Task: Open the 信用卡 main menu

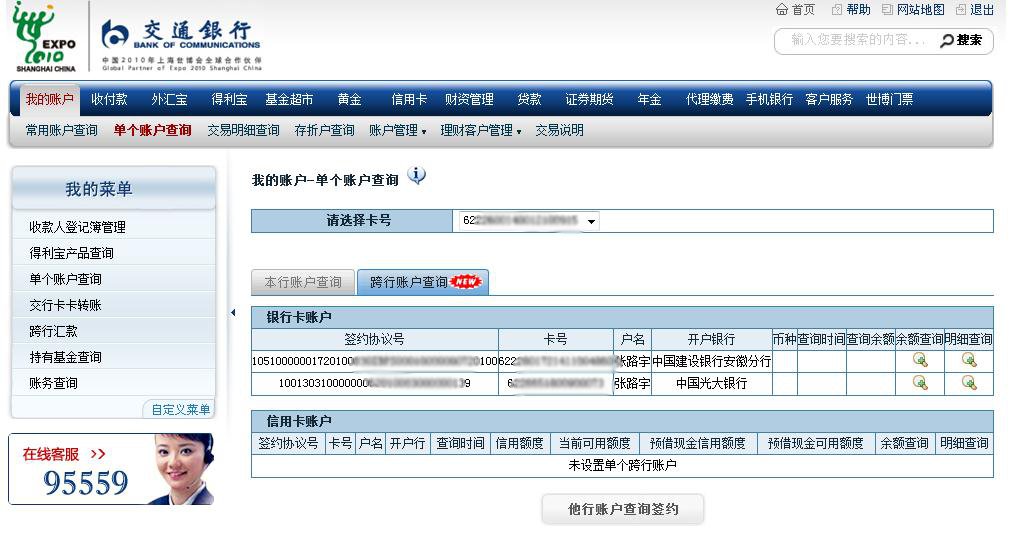Action: point(409,100)
